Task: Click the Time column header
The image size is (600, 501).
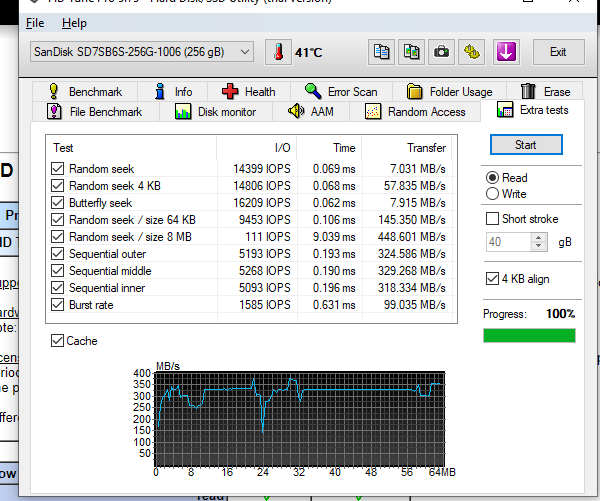Action: (329, 148)
